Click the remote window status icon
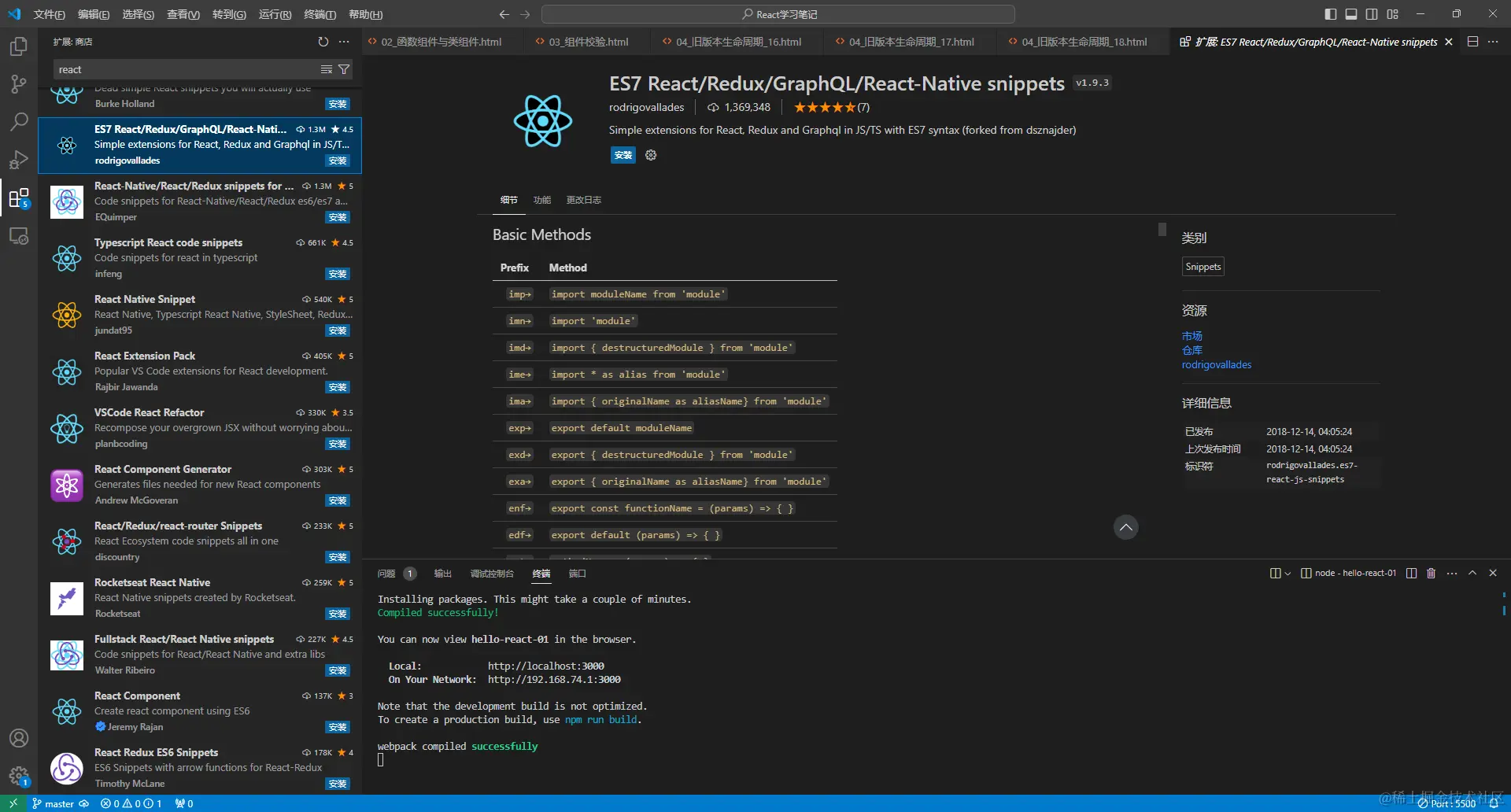The width and height of the screenshot is (1511, 812). 13,803
